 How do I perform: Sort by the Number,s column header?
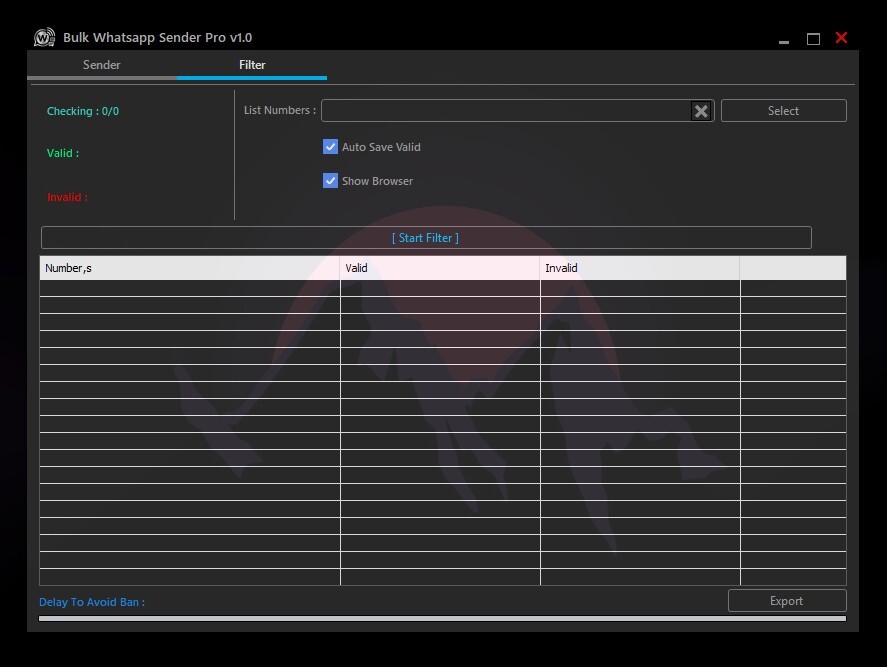click(190, 268)
